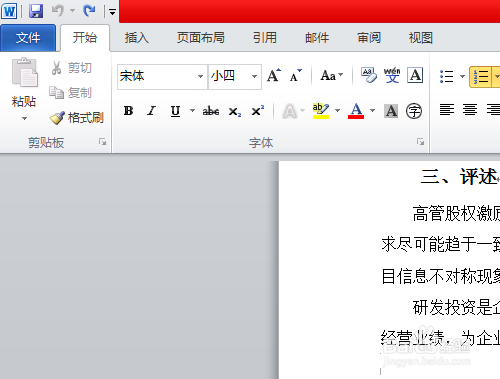Open the 审阅 tab
500x379 pixels.
(369, 38)
